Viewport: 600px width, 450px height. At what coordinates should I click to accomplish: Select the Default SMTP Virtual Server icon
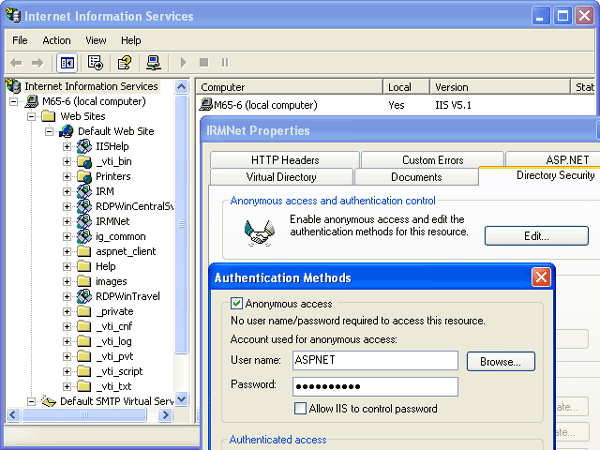[x=49, y=401]
